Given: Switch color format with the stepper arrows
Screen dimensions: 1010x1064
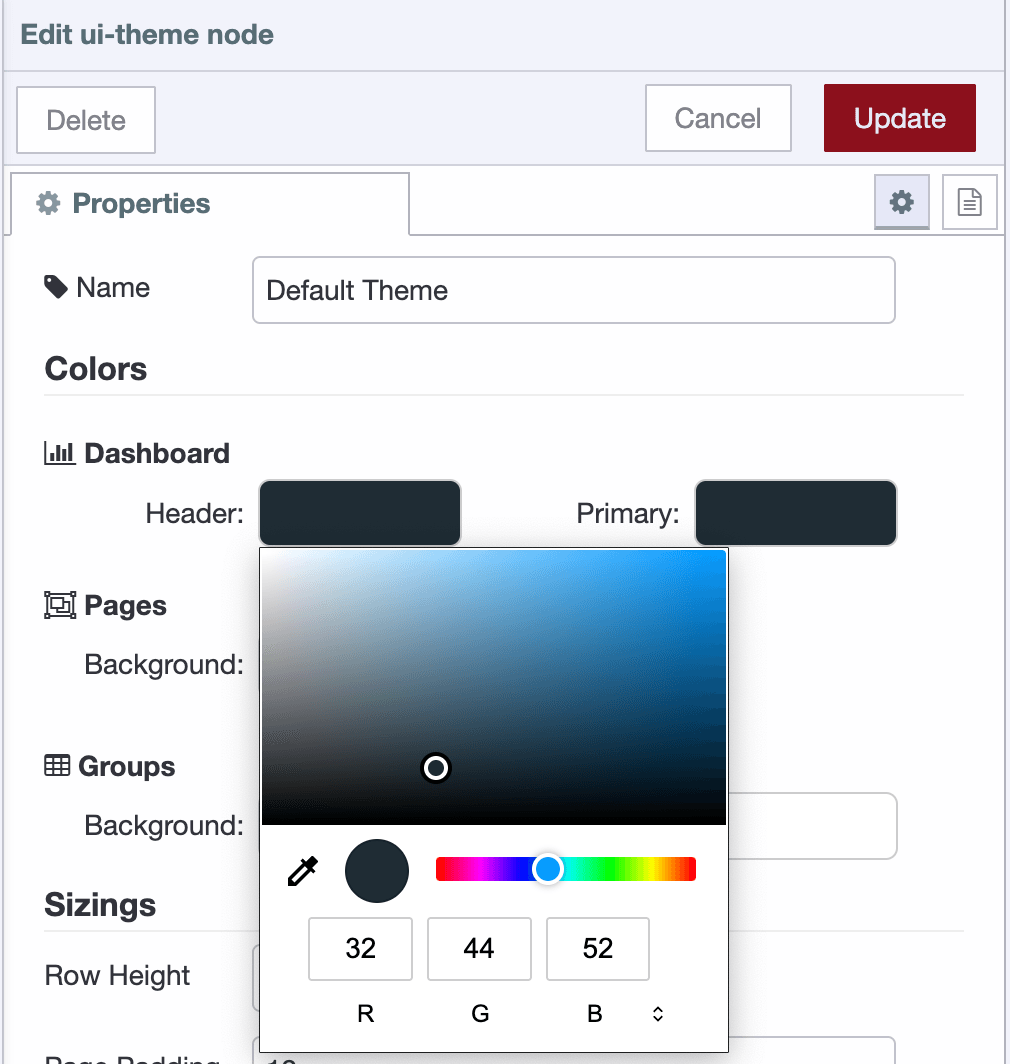Looking at the screenshot, I should (657, 1013).
